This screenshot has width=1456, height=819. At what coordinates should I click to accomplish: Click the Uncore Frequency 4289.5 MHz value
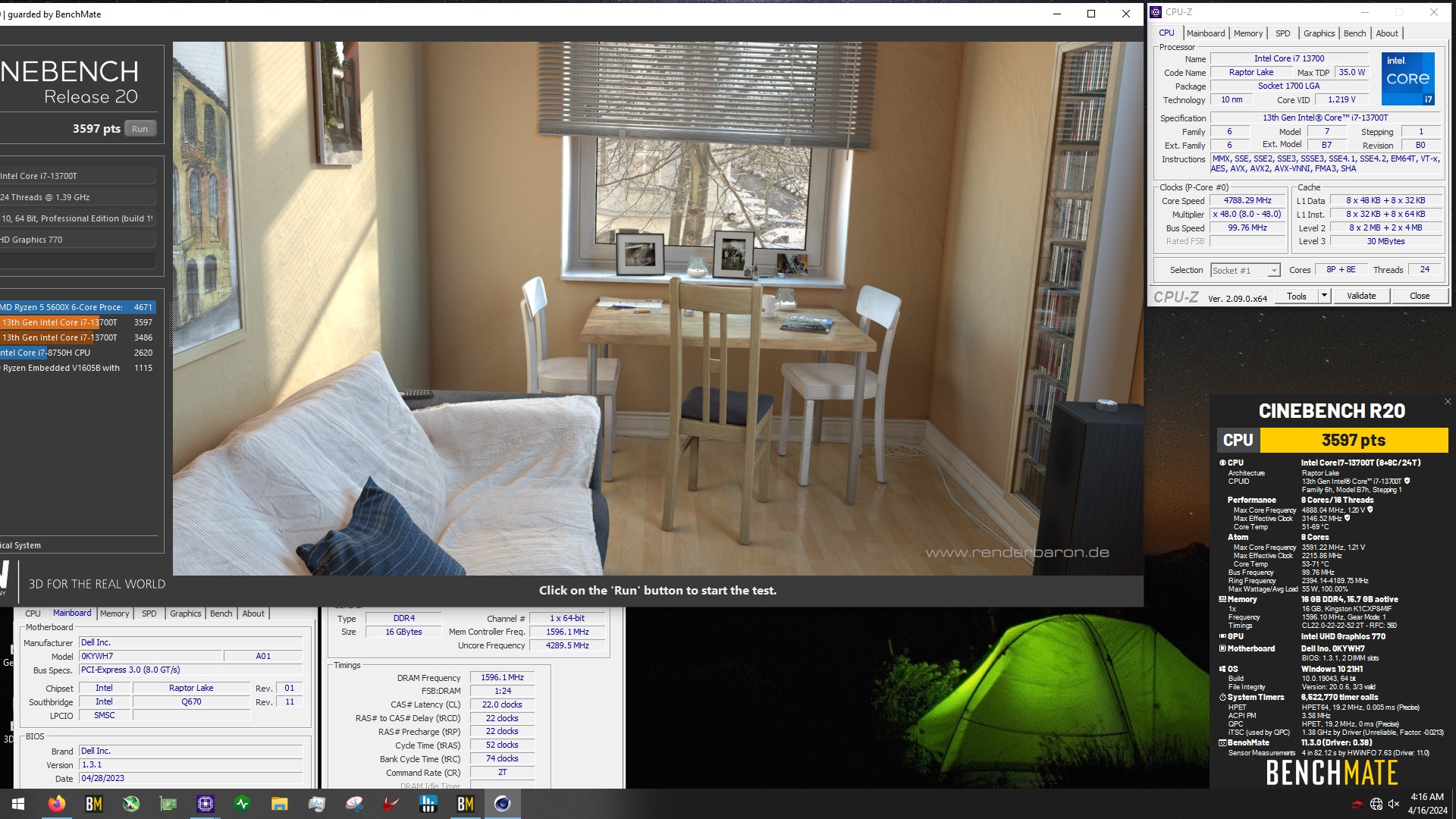point(567,645)
